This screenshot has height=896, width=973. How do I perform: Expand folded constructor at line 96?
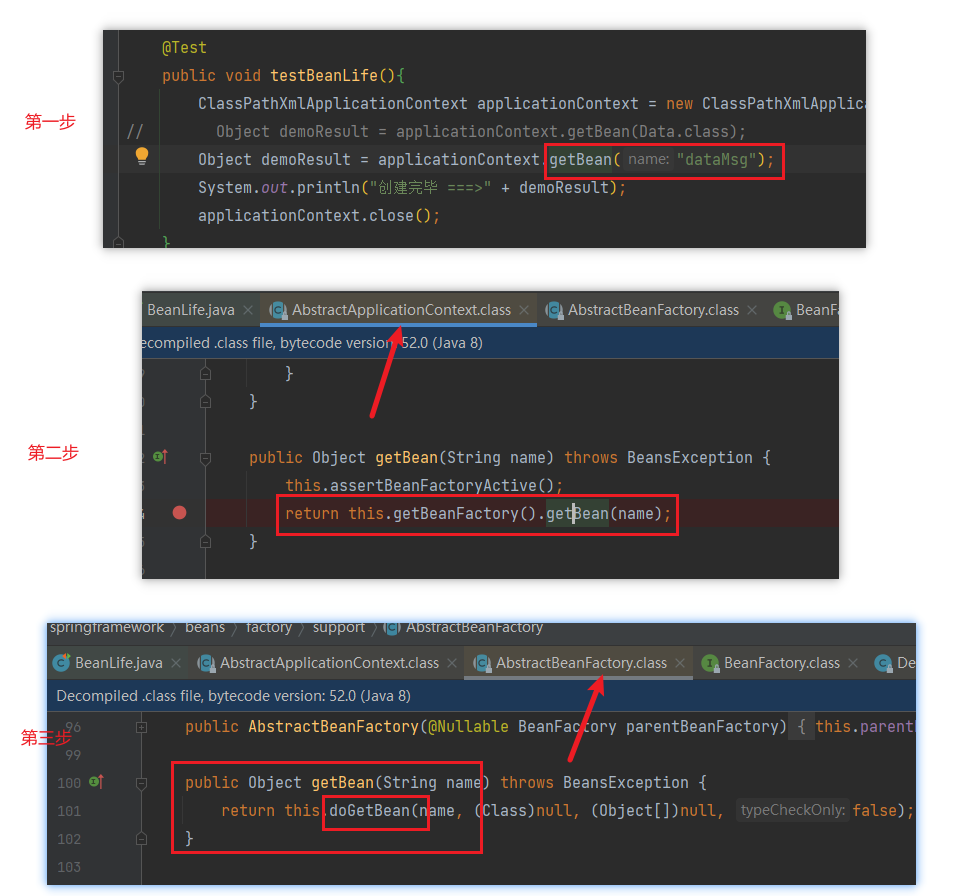point(141,727)
